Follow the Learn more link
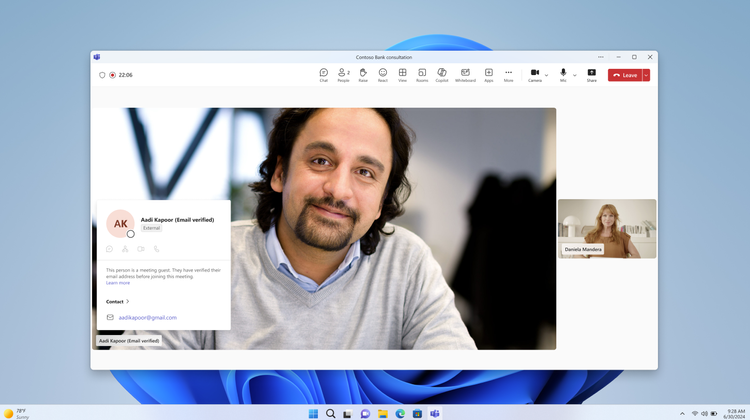The height and width of the screenshot is (420, 750). click(118, 283)
